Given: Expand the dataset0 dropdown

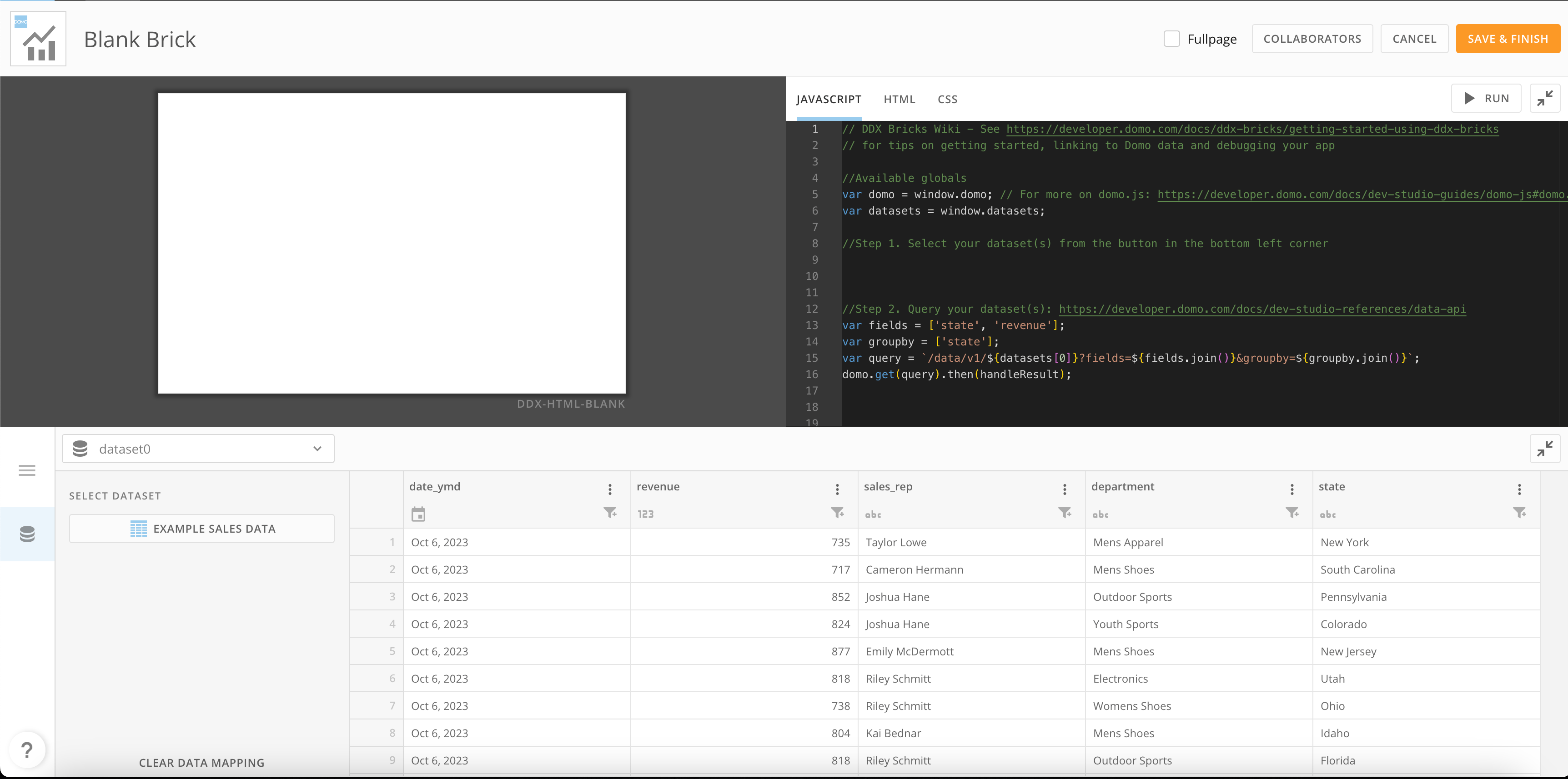Looking at the screenshot, I should coord(198,449).
